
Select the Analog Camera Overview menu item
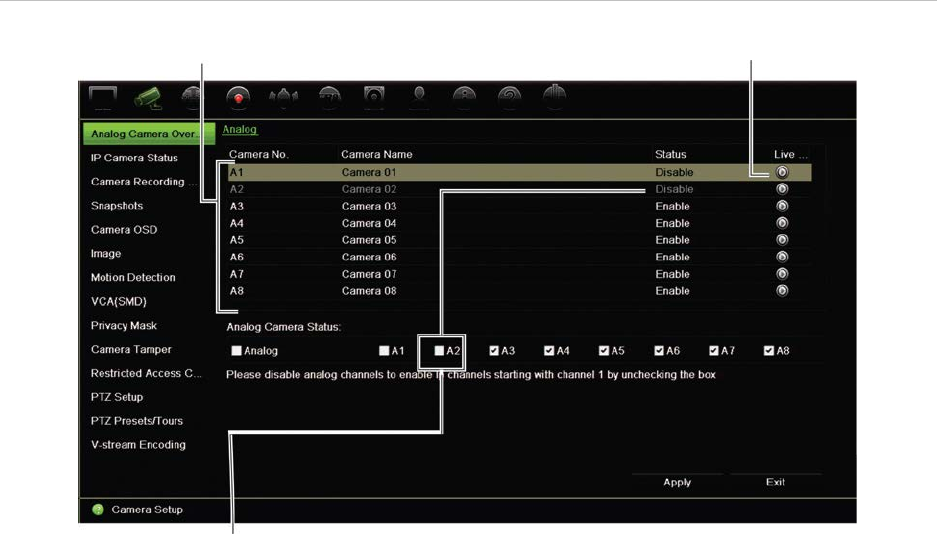click(x=149, y=134)
